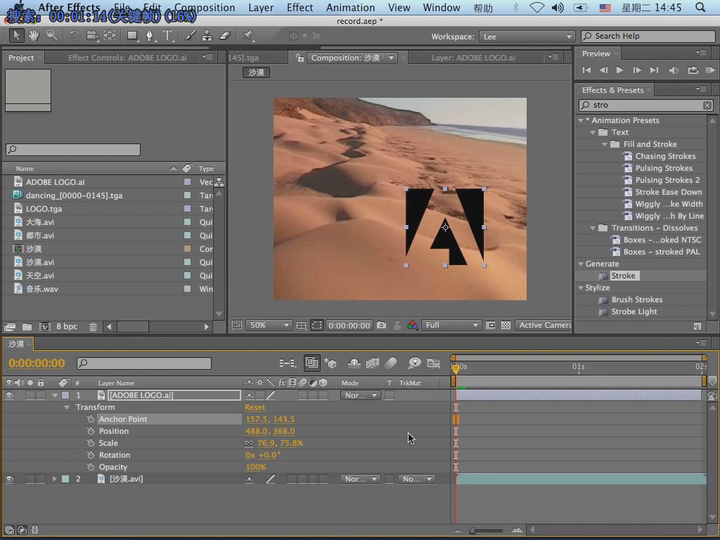This screenshot has height=540, width=720.
Task: Toggle Anchor Point stopwatch
Action: 90,419
